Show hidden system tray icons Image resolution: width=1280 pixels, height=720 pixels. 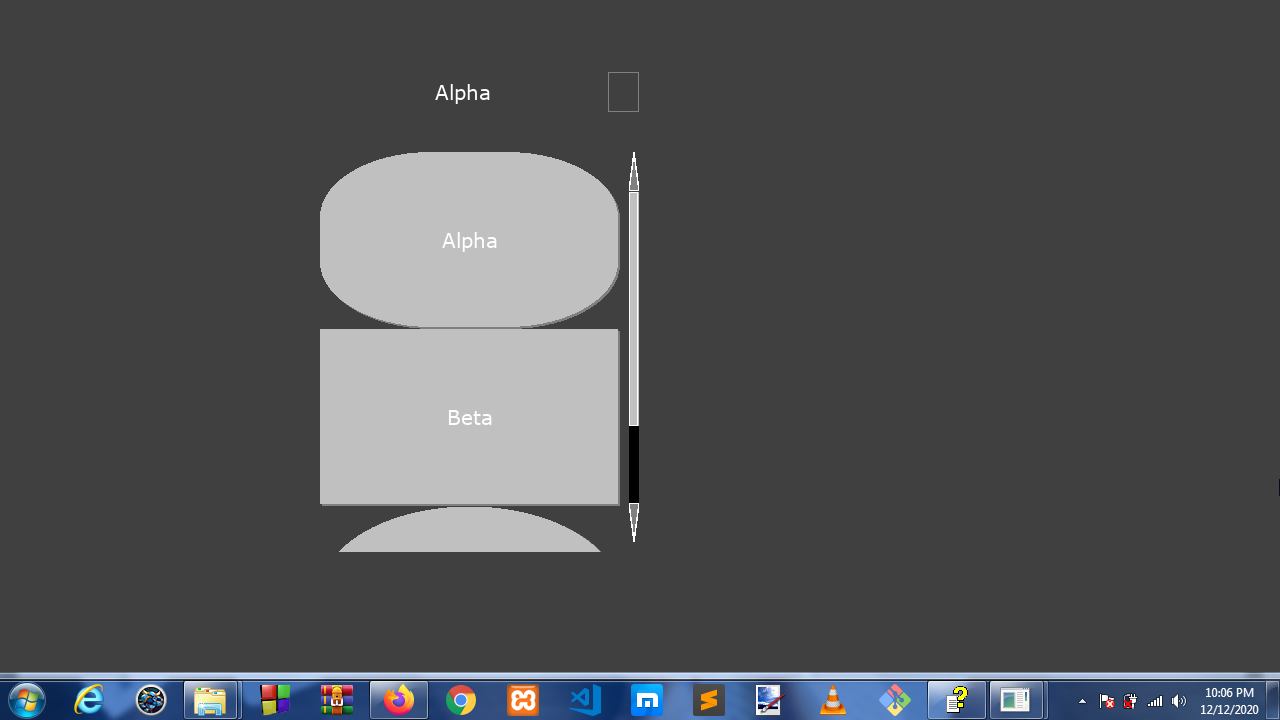tap(1082, 701)
